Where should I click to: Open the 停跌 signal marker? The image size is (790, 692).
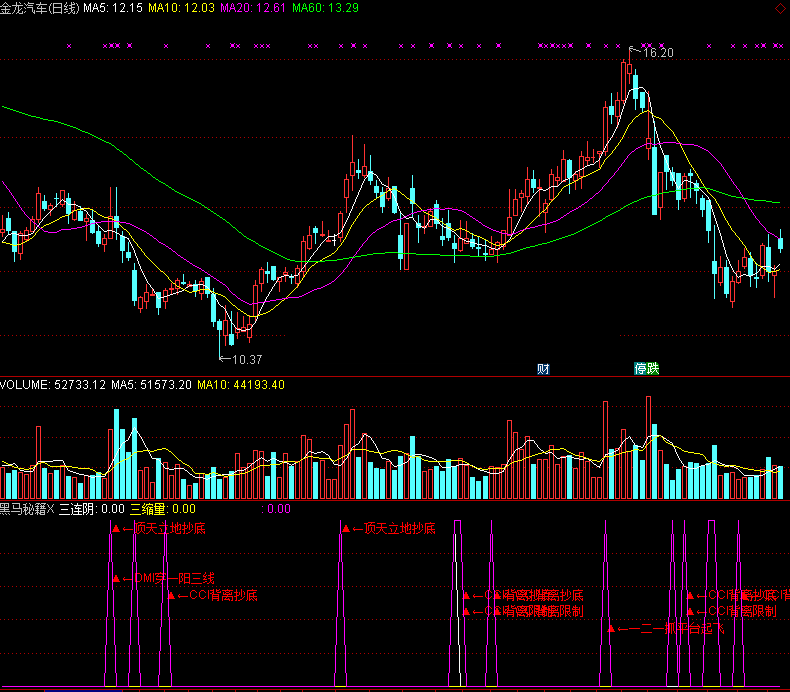click(646, 368)
